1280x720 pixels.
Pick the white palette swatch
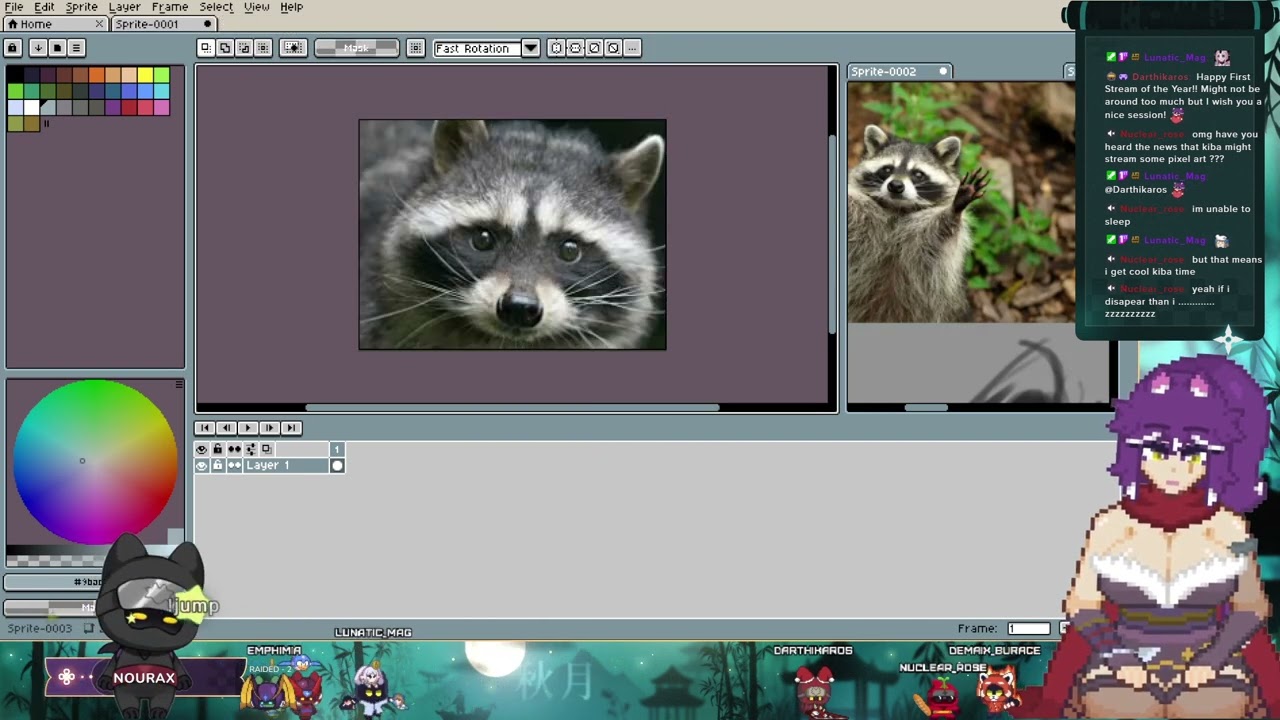[x=32, y=108]
